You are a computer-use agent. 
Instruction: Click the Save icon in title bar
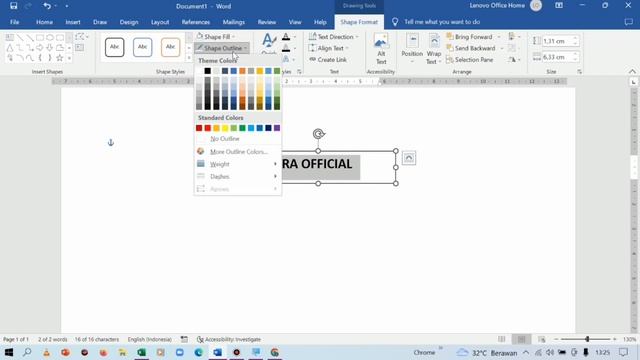(x=13, y=6)
